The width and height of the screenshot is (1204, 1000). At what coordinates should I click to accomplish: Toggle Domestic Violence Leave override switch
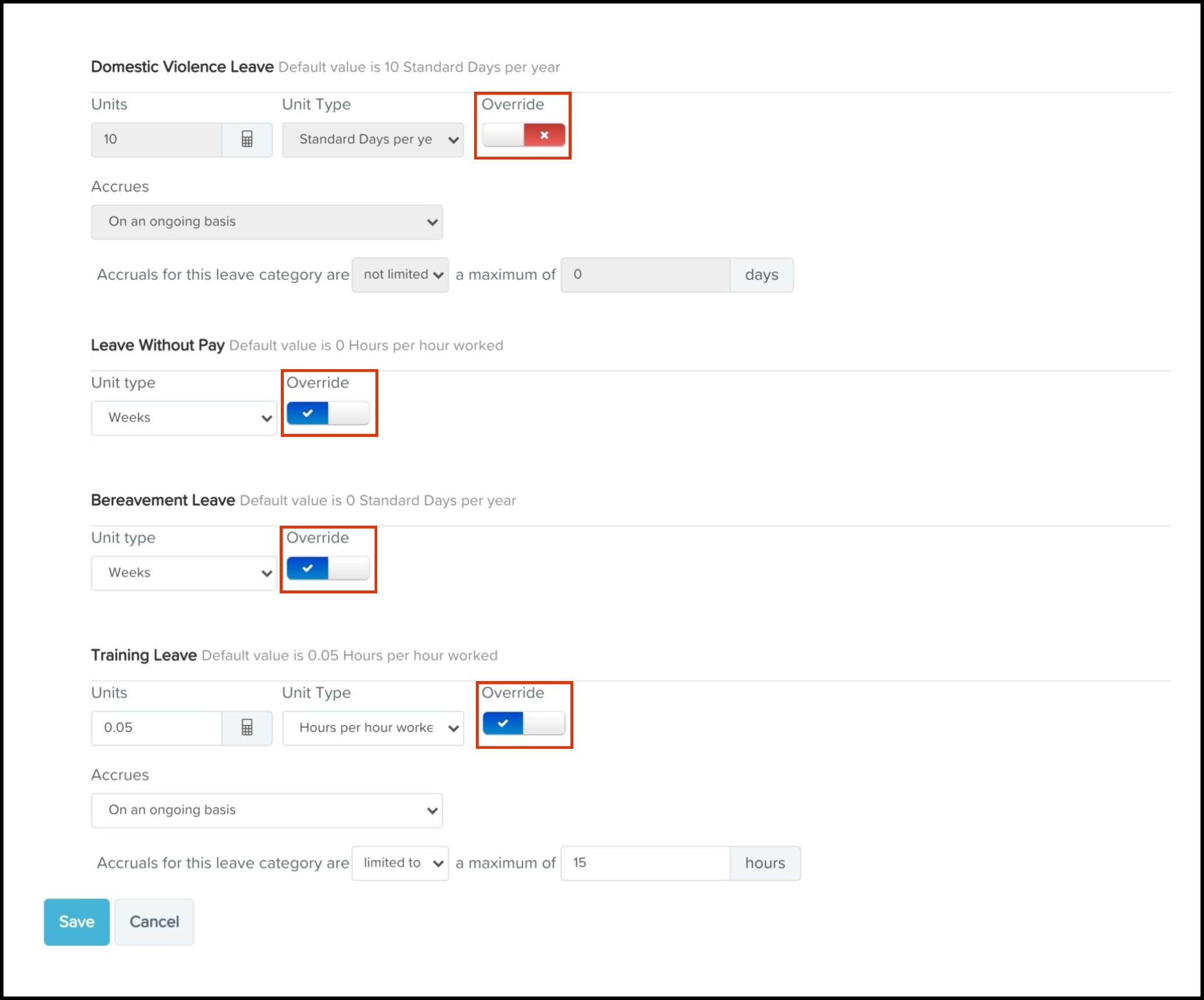coord(524,136)
